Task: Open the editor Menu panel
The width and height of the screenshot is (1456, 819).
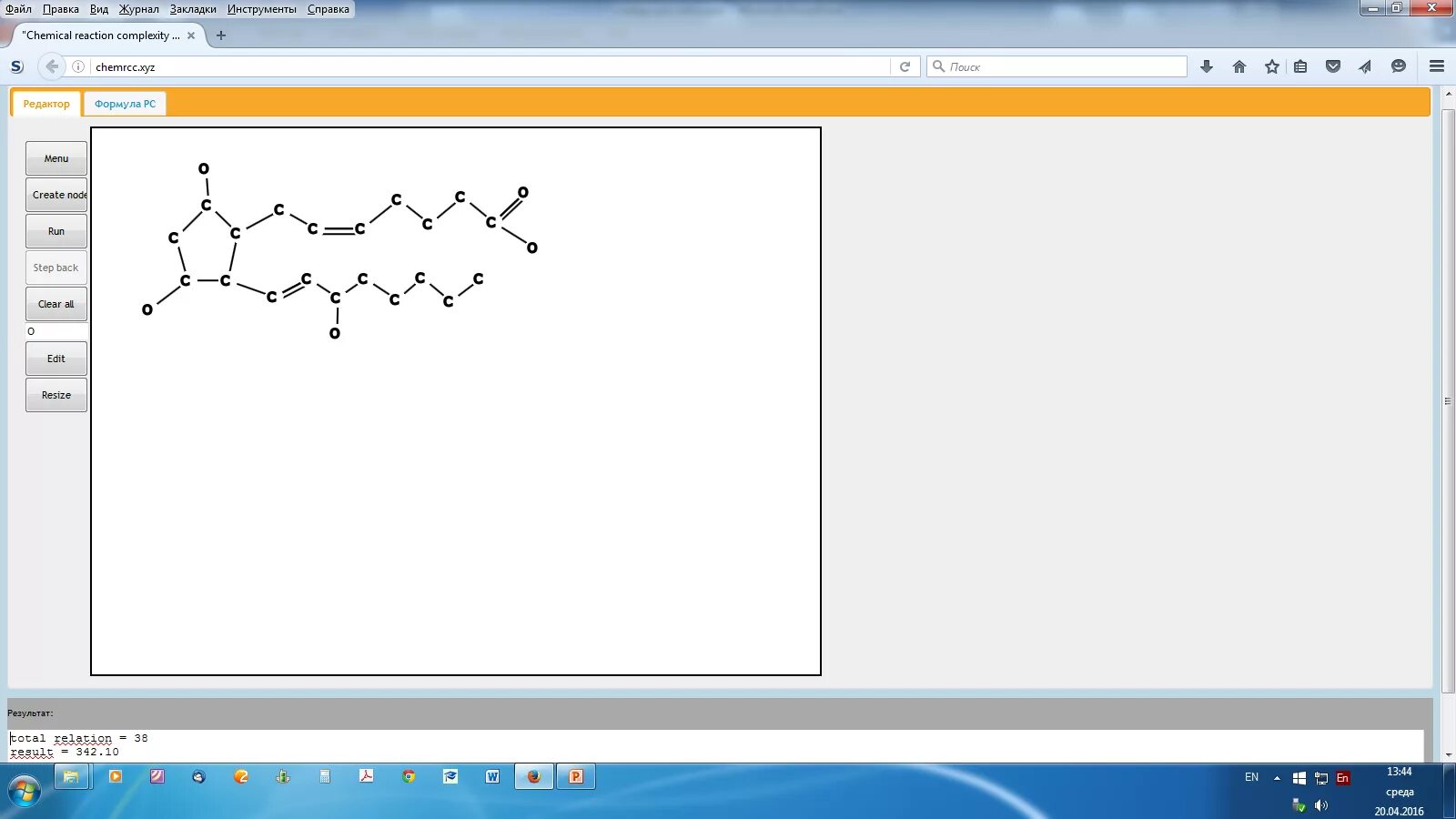Action: pyautogui.click(x=56, y=157)
